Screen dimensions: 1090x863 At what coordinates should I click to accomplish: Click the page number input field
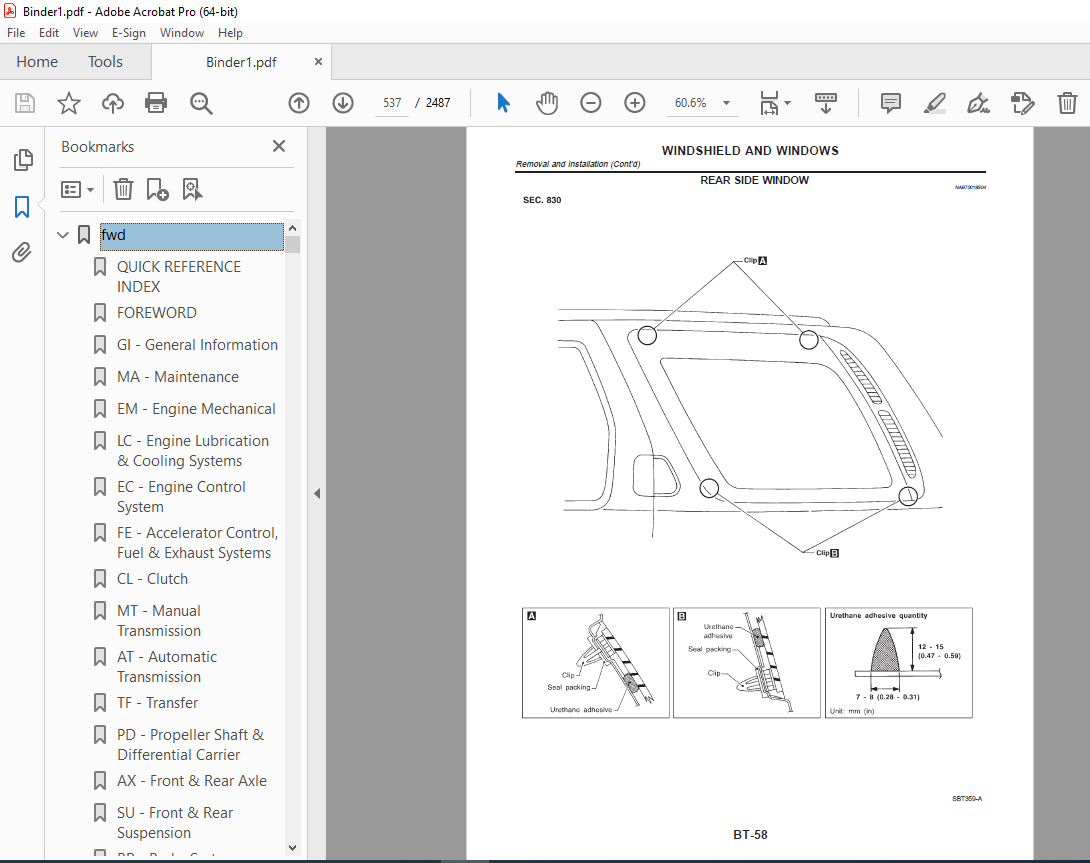392,103
